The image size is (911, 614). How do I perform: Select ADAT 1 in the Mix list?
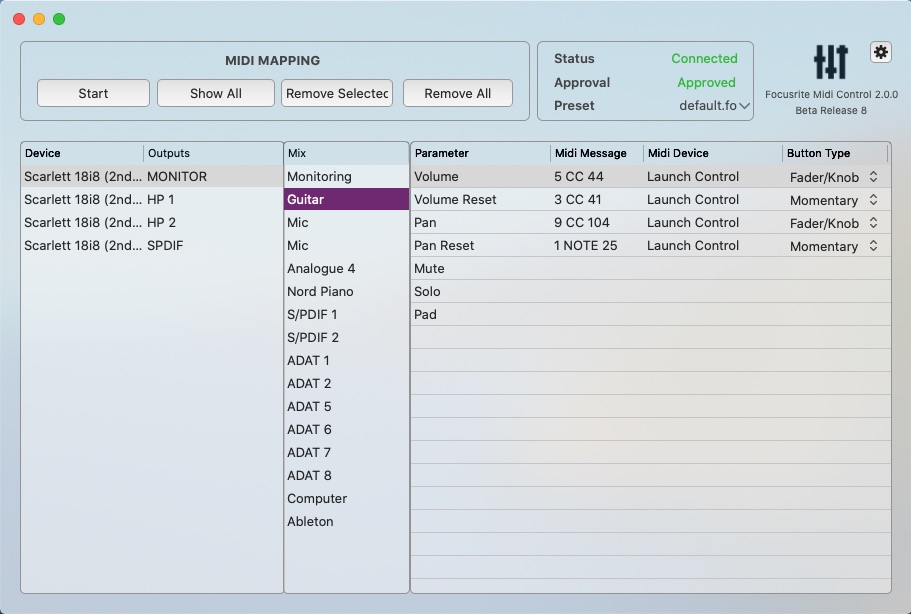pos(346,360)
